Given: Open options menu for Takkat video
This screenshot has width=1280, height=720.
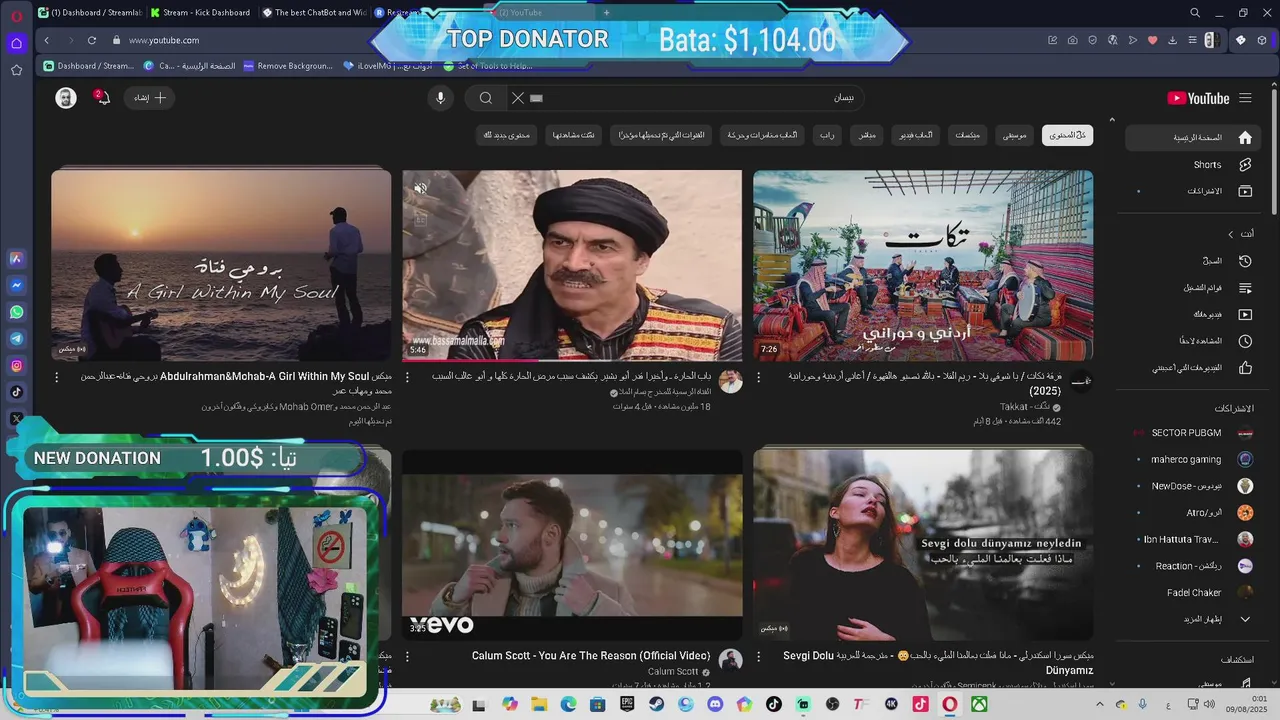Looking at the screenshot, I should pos(758,377).
